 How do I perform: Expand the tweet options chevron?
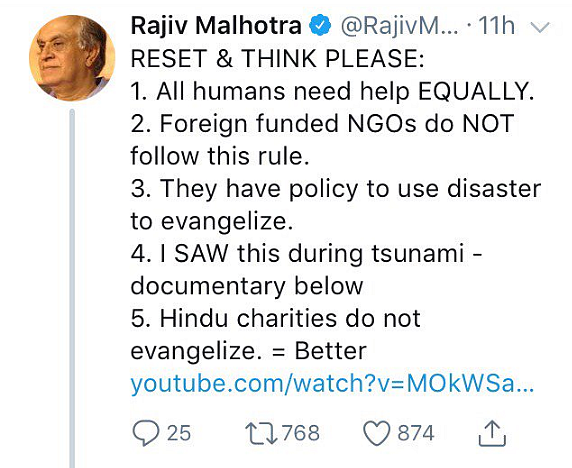pyautogui.click(x=540, y=27)
